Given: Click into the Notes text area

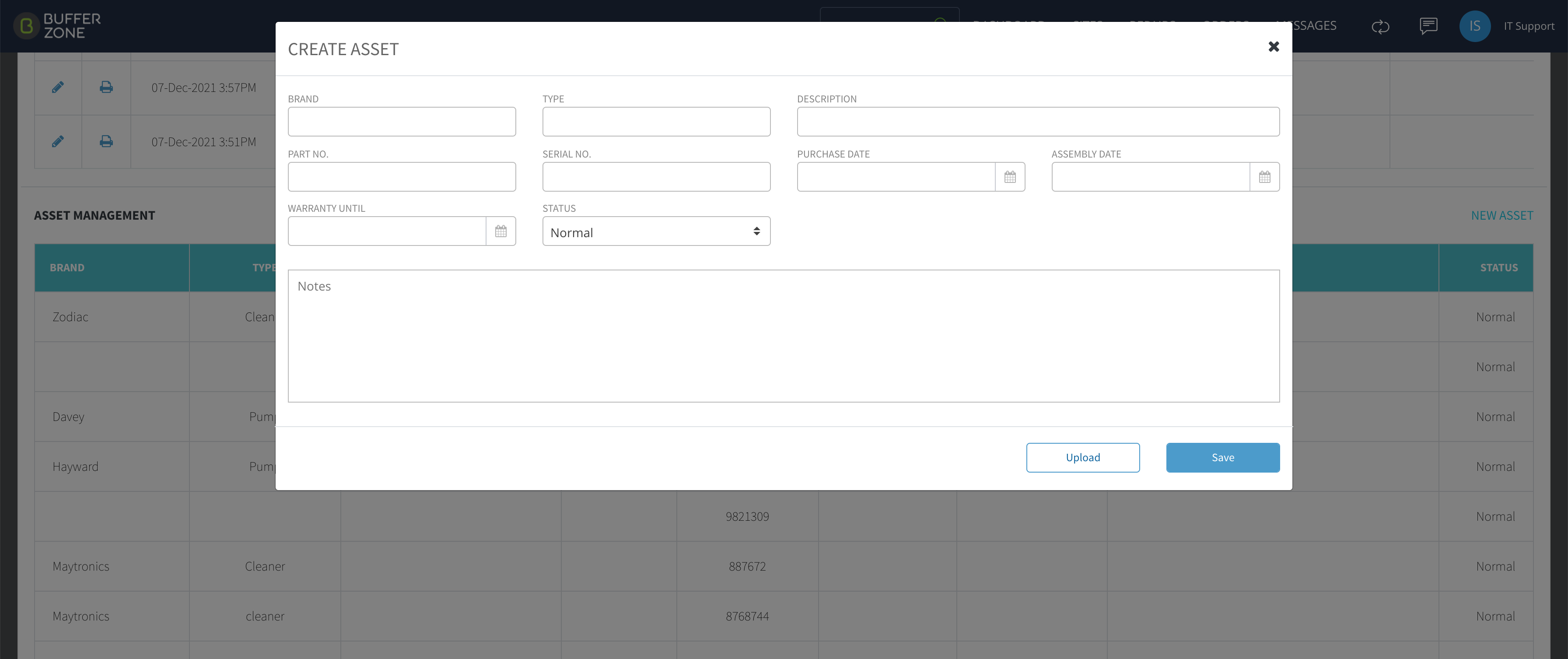Looking at the screenshot, I should [x=784, y=336].
